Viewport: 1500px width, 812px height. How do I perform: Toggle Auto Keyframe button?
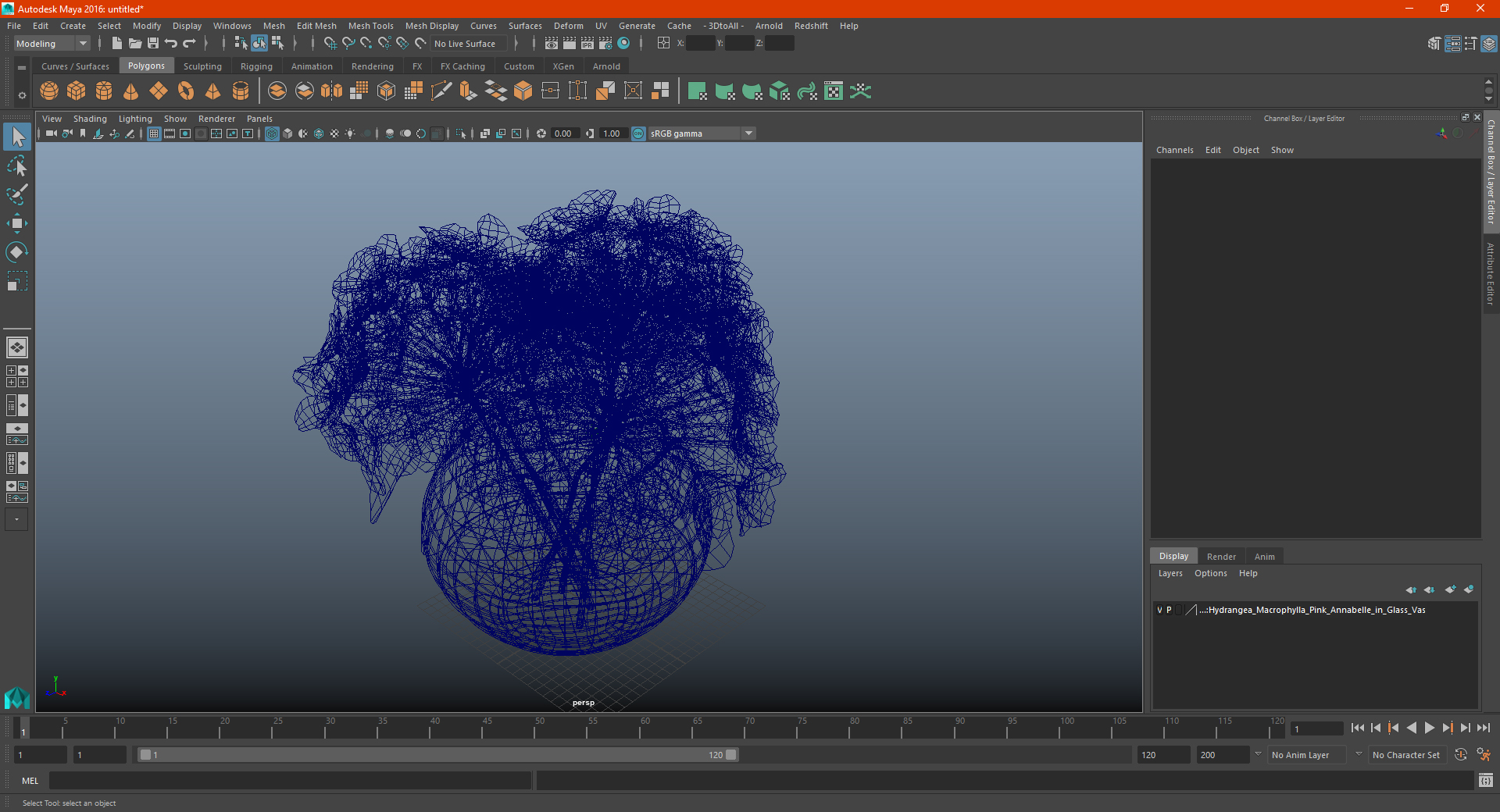click(1460, 755)
